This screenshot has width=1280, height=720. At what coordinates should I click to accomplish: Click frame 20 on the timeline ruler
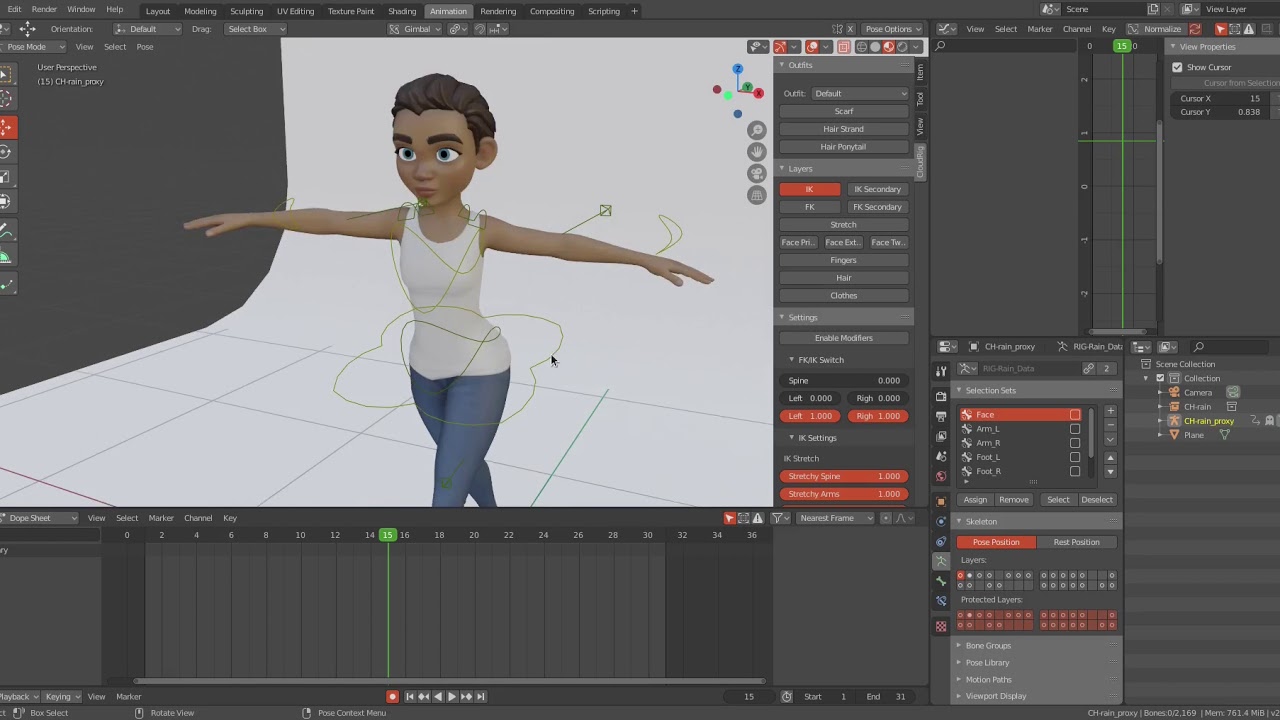(474, 535)
